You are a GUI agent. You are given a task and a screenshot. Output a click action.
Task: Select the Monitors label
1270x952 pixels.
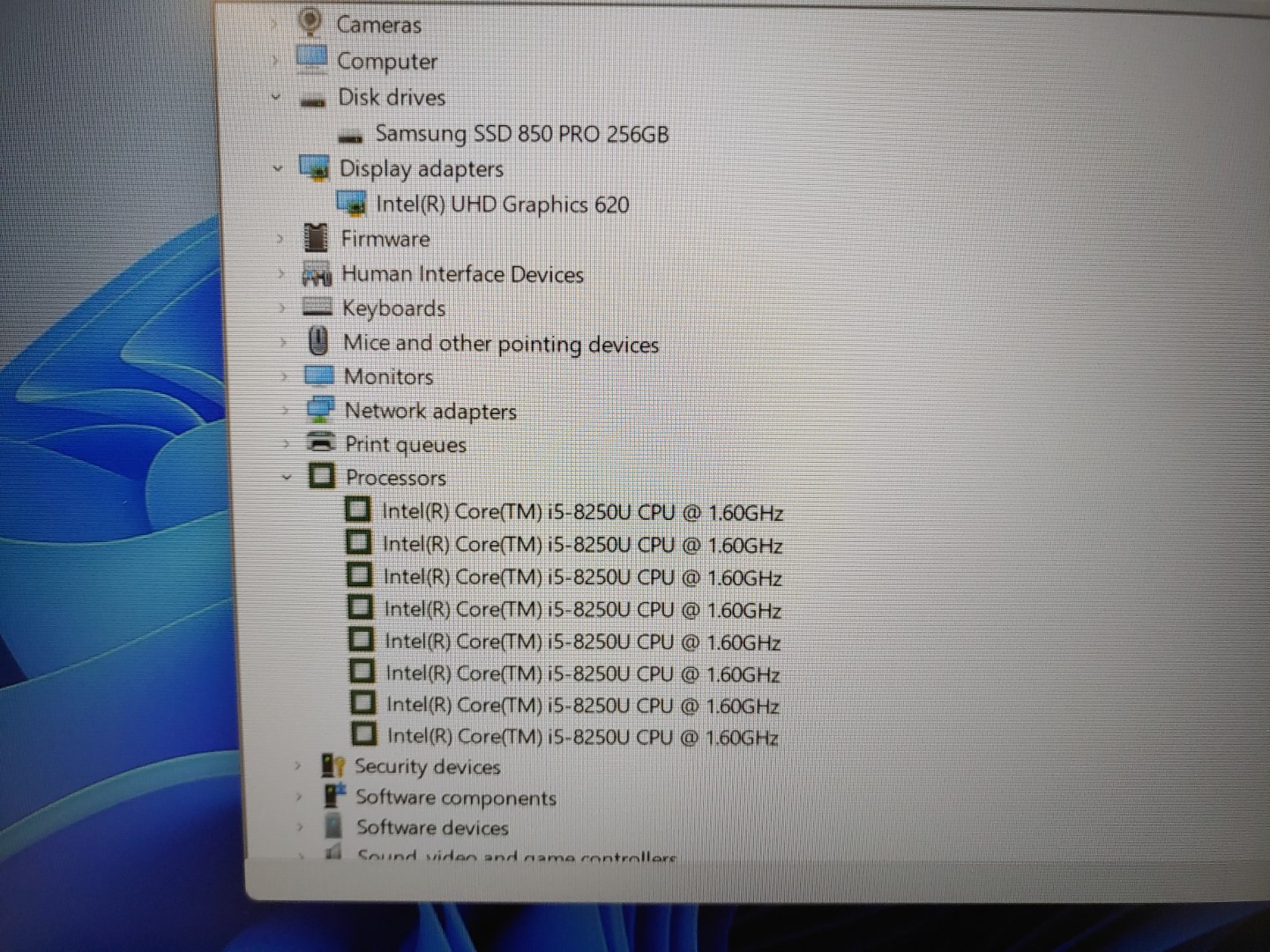coord(388,376)
